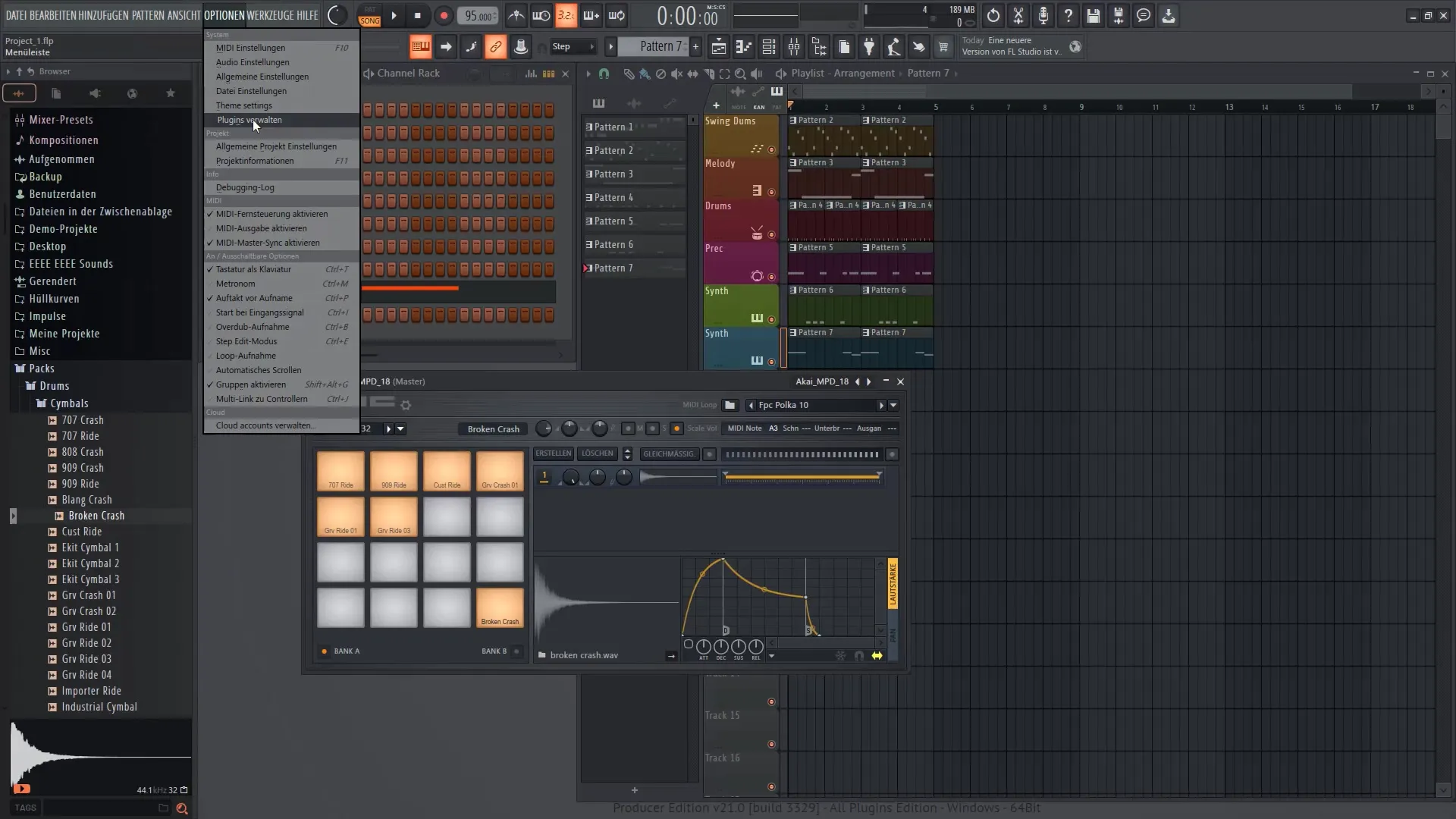The image size is (1456, 819).
Task: Select the Mute tool in Playlist
Action: point(676,74)
